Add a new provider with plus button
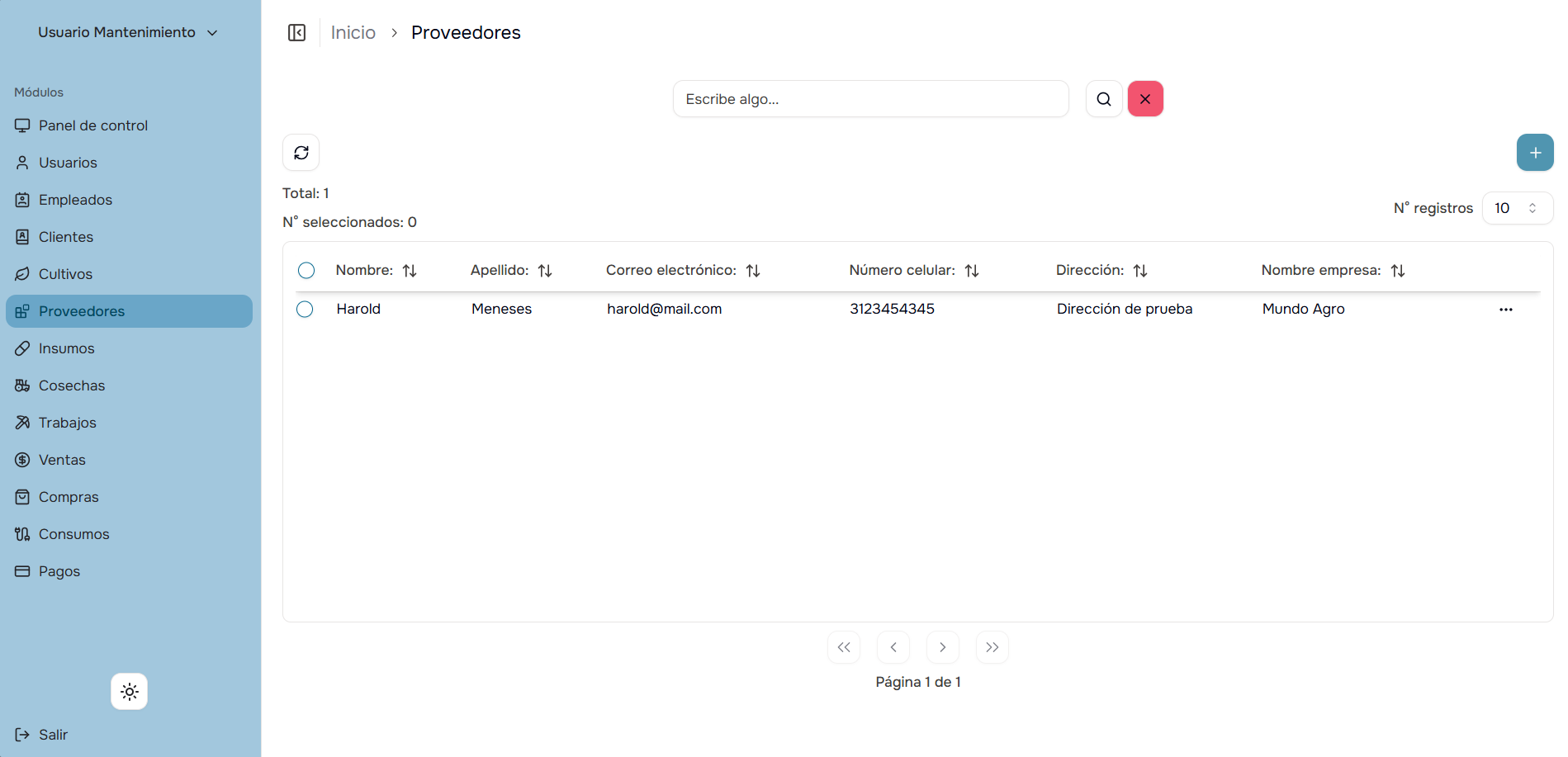Viewport: 1568px width, 757px height. coord(1534,153)
